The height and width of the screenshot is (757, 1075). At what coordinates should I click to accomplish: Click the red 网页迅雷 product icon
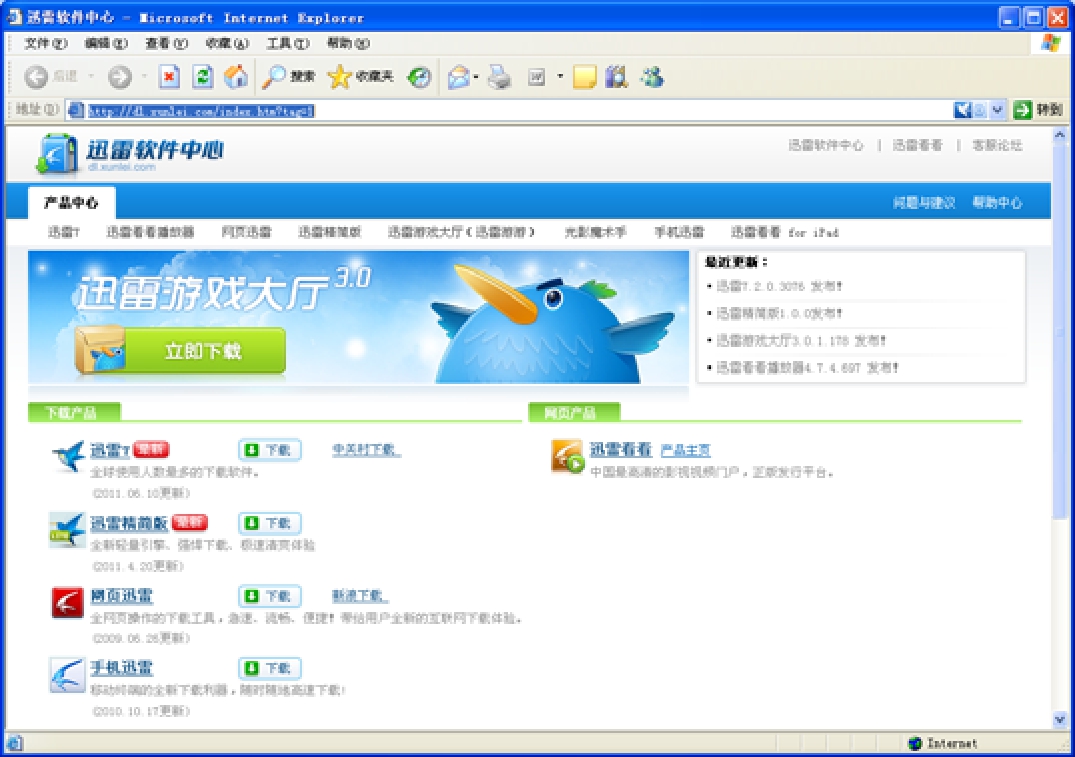pos(67,602)
